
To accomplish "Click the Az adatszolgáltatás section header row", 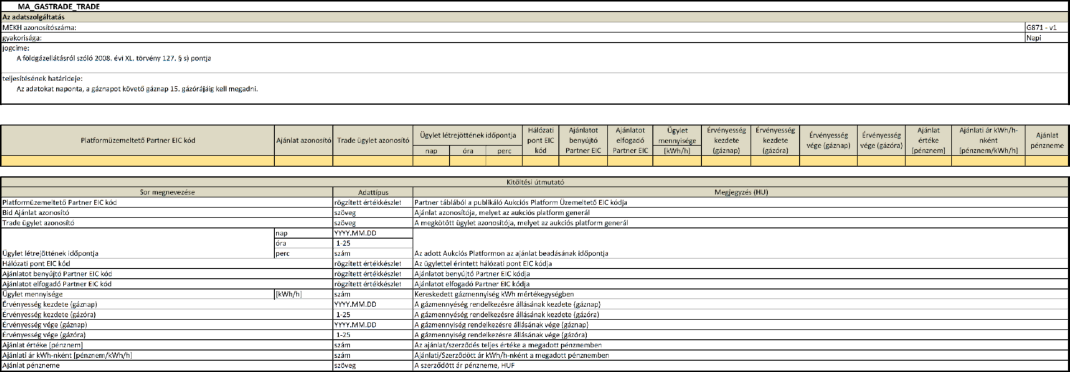I will pyautogui.click(x=535, y=16).
